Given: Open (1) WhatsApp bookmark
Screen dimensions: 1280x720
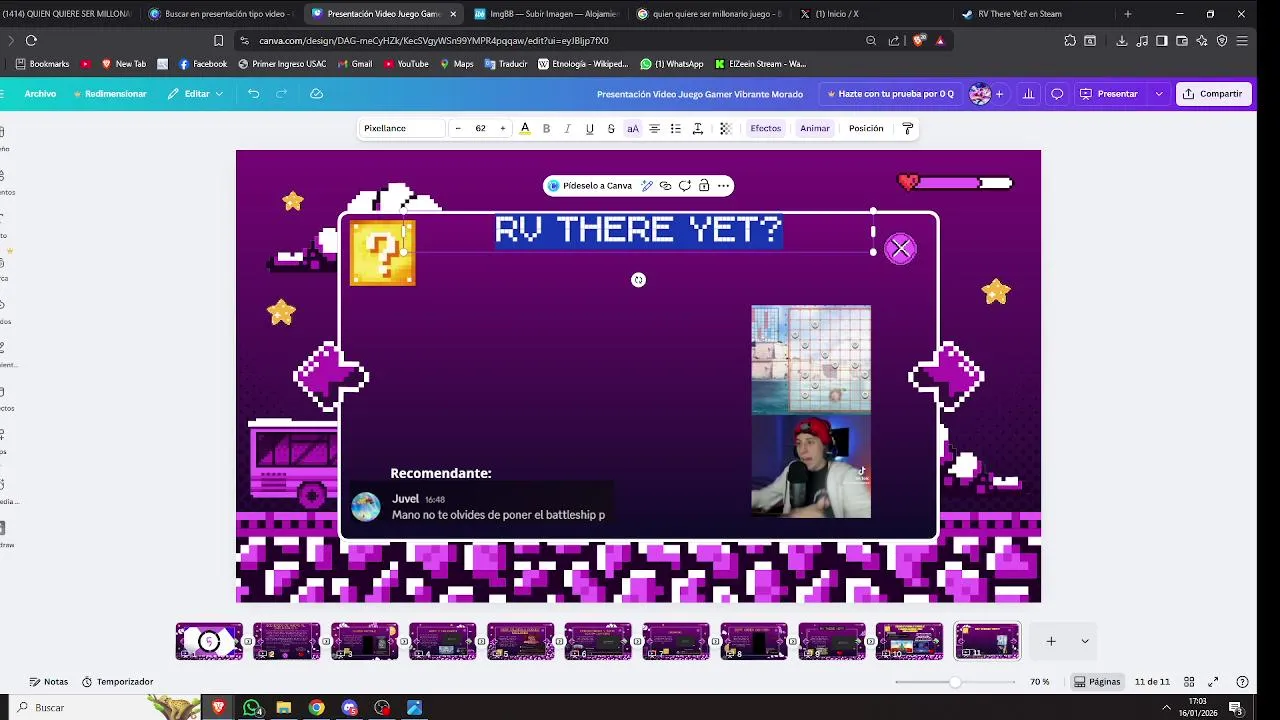Looking at the screenshot, I should pos(672,64).
